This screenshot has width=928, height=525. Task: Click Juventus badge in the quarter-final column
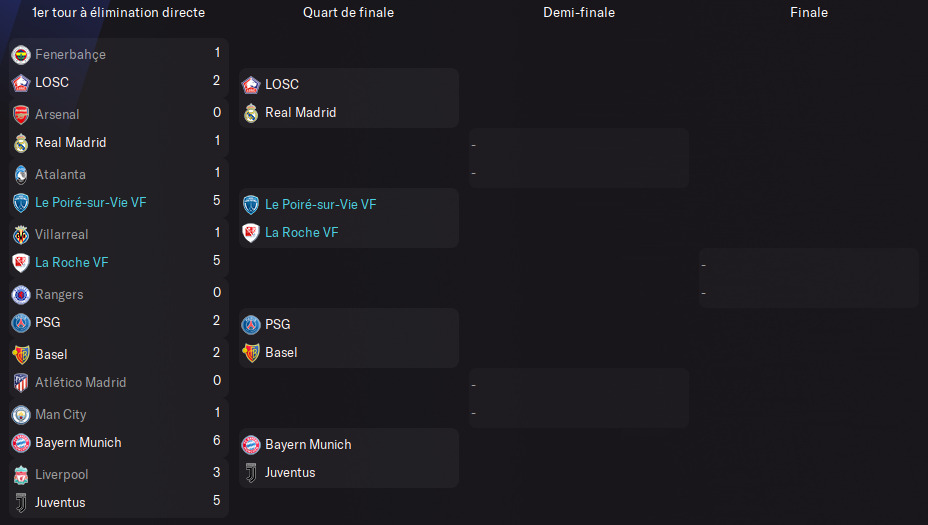[251, 472]
